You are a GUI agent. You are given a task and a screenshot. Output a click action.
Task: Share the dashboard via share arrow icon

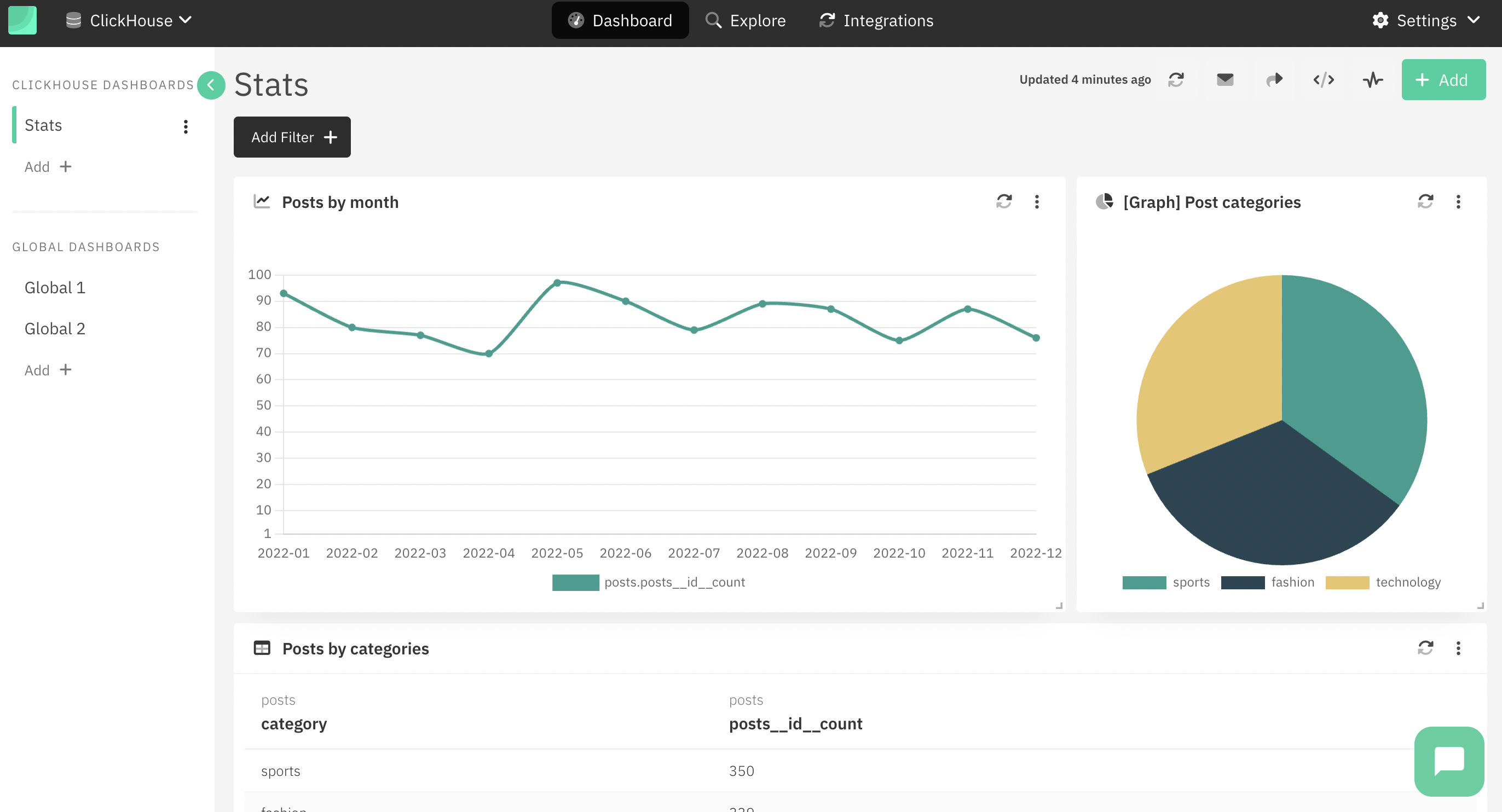tap(1275, 80)
